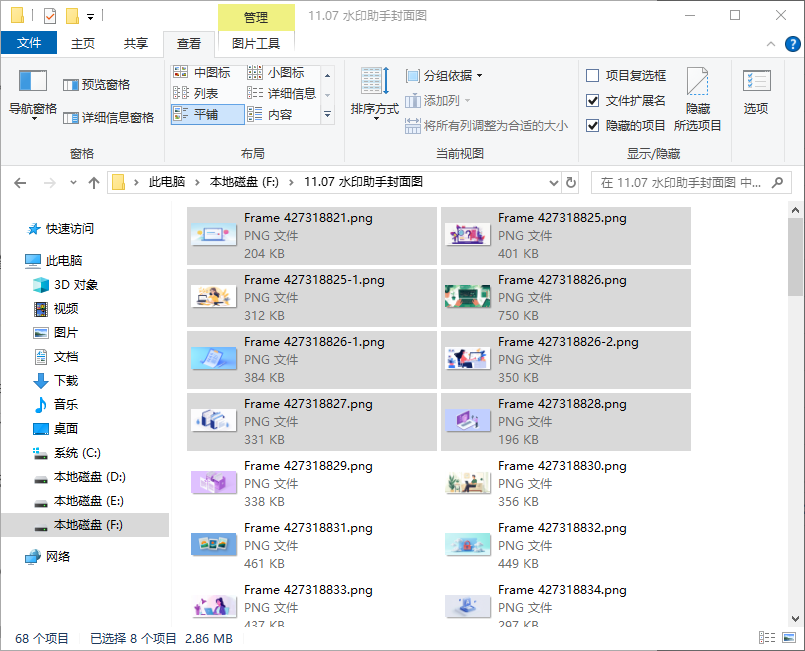Open Help with the question mark icon

(792, 44)
